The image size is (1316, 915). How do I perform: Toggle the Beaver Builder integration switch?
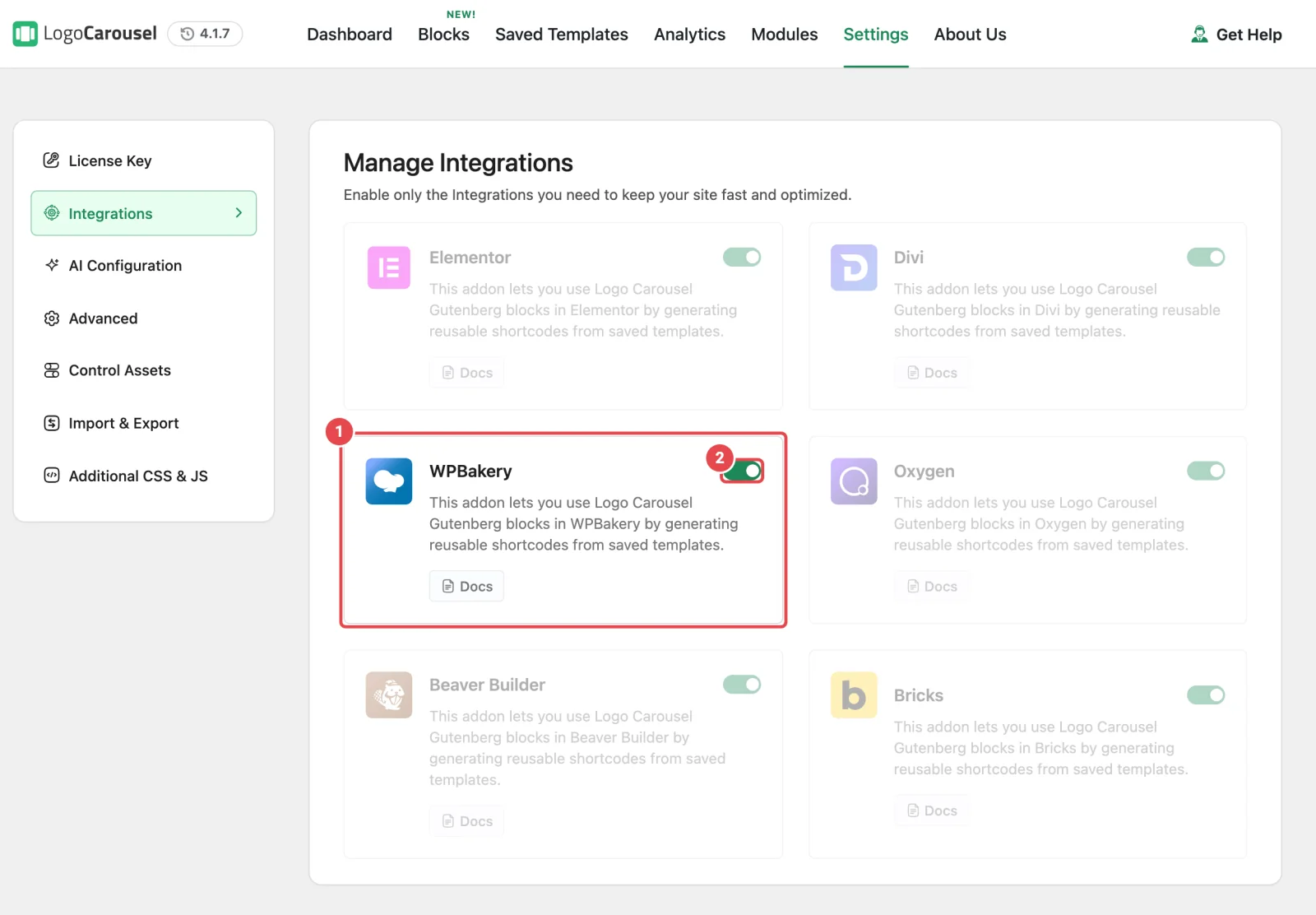click(x=742, y=685)
